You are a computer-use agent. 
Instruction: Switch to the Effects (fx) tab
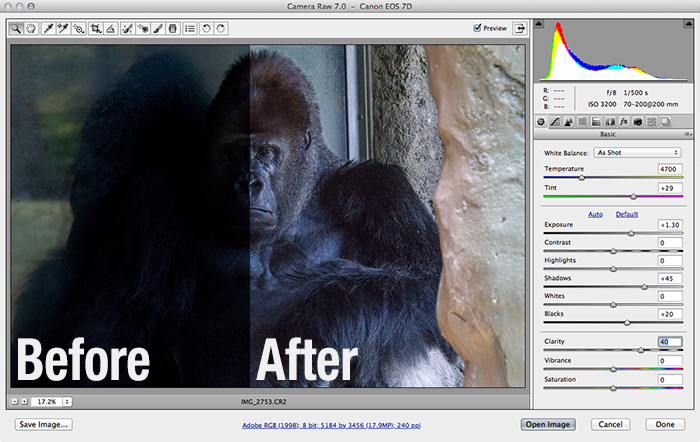[623, 121]
